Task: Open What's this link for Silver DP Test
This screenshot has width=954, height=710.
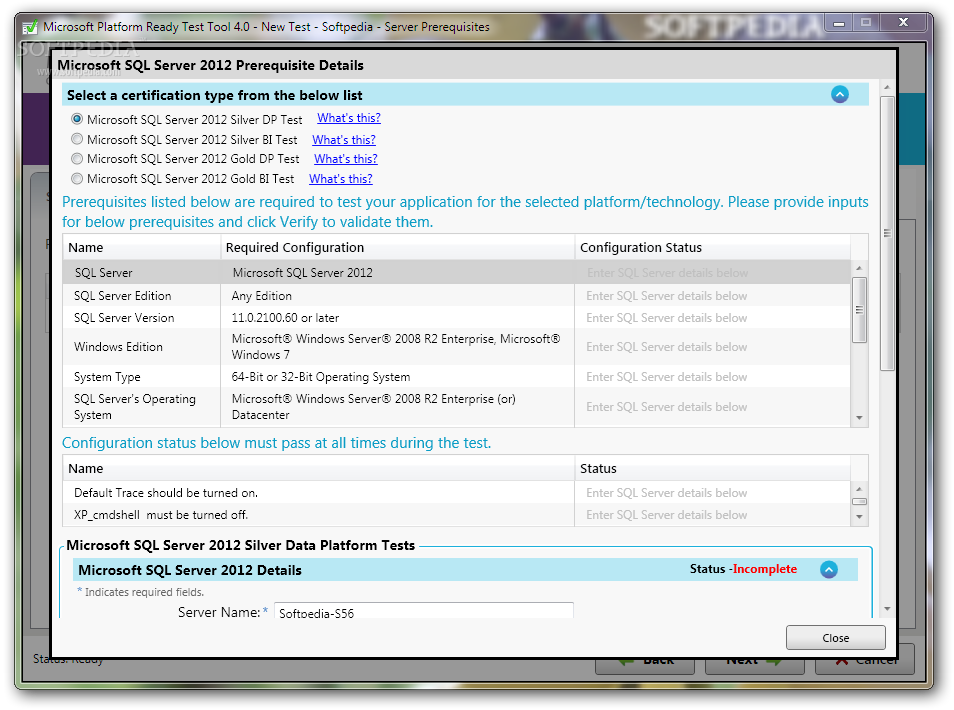Action: [349, 118]
